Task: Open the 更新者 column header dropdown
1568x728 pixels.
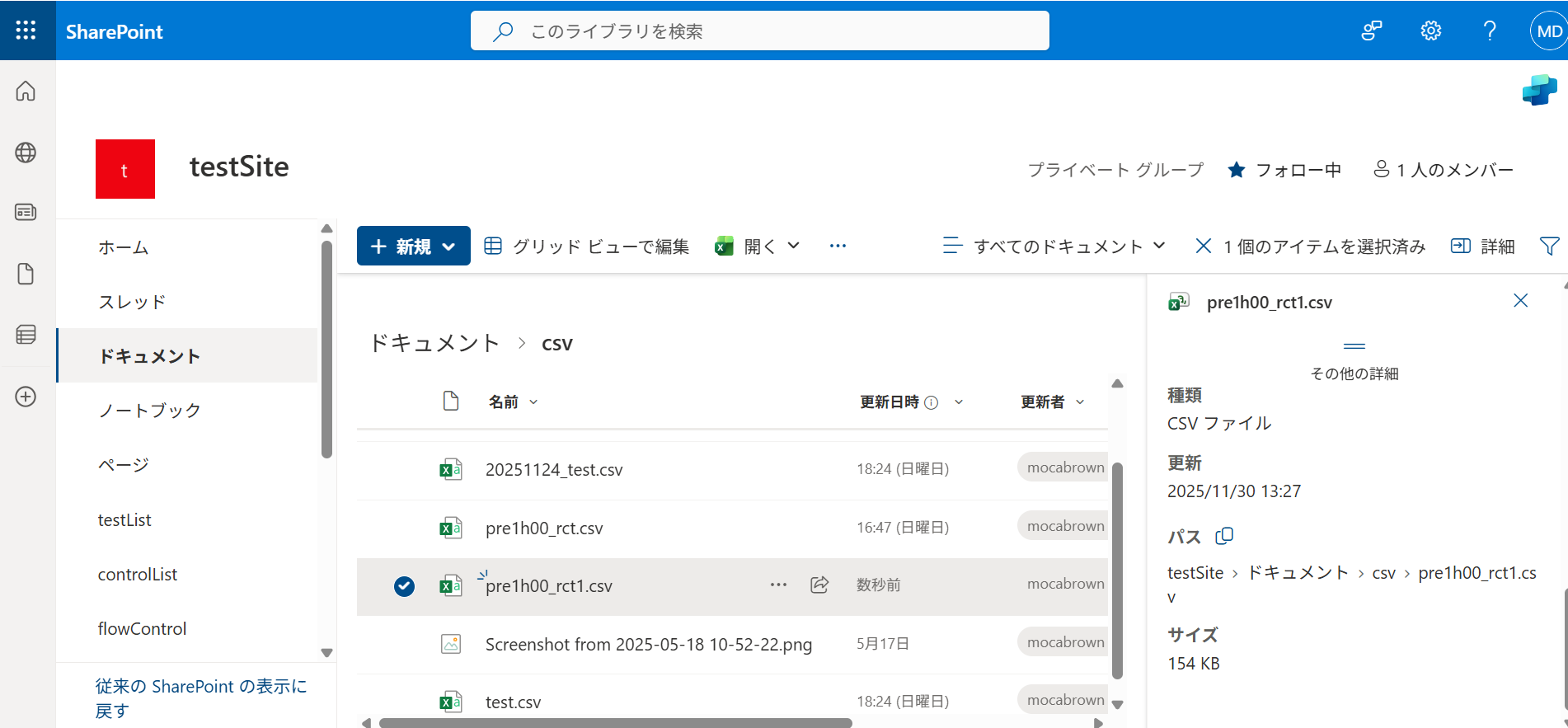Action: click(x=1053, y=402)
